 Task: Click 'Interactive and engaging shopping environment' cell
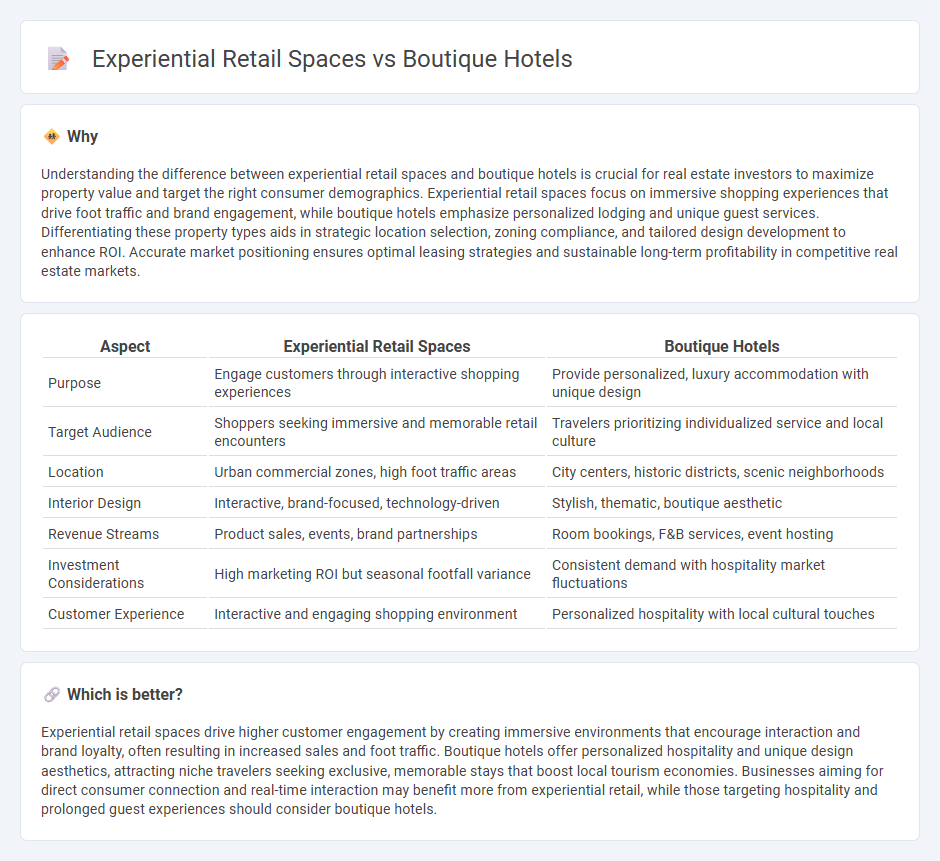[376, 614]
